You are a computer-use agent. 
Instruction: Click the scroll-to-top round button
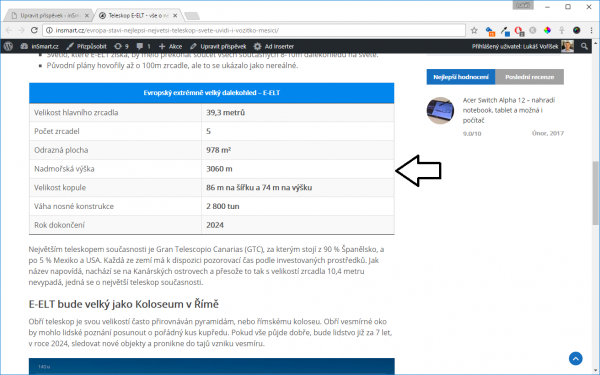coord(576,359)
